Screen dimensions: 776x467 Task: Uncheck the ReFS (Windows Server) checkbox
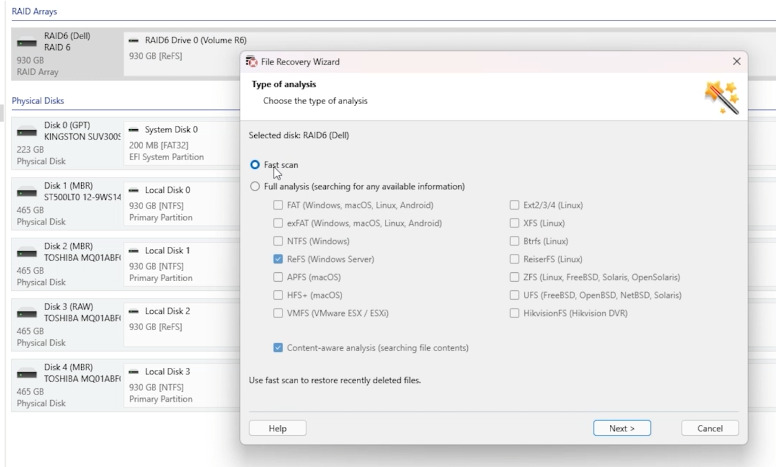tap(278, 259)
